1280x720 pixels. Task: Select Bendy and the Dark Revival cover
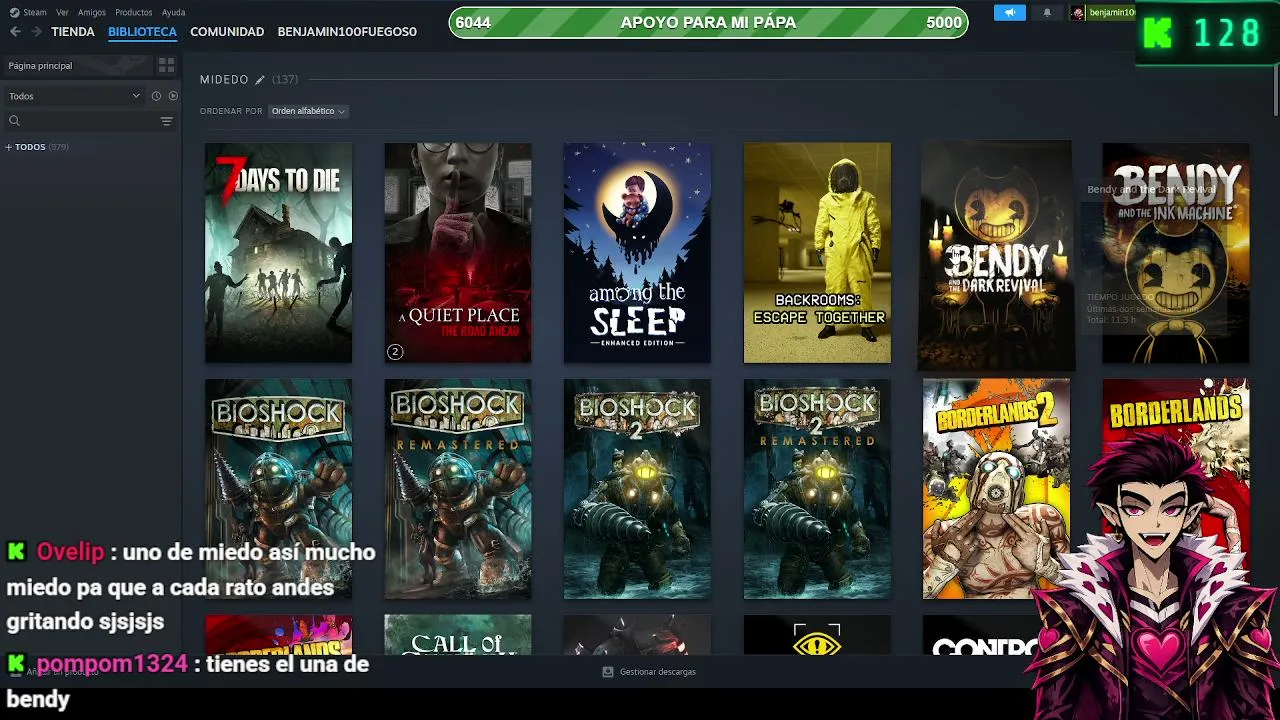[996, 255]
